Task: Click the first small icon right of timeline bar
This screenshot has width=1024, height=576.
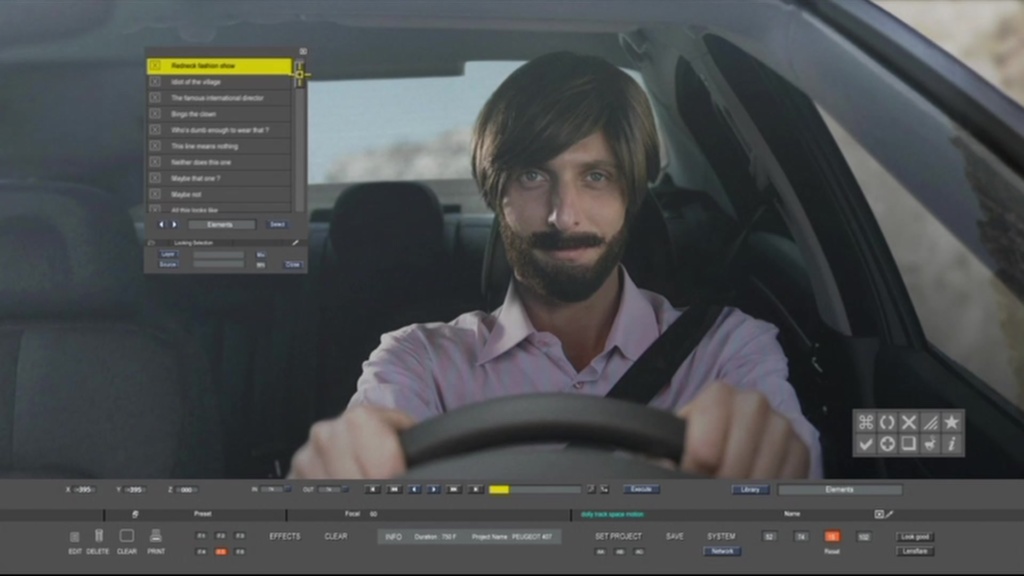Action: tap(590, 488)
